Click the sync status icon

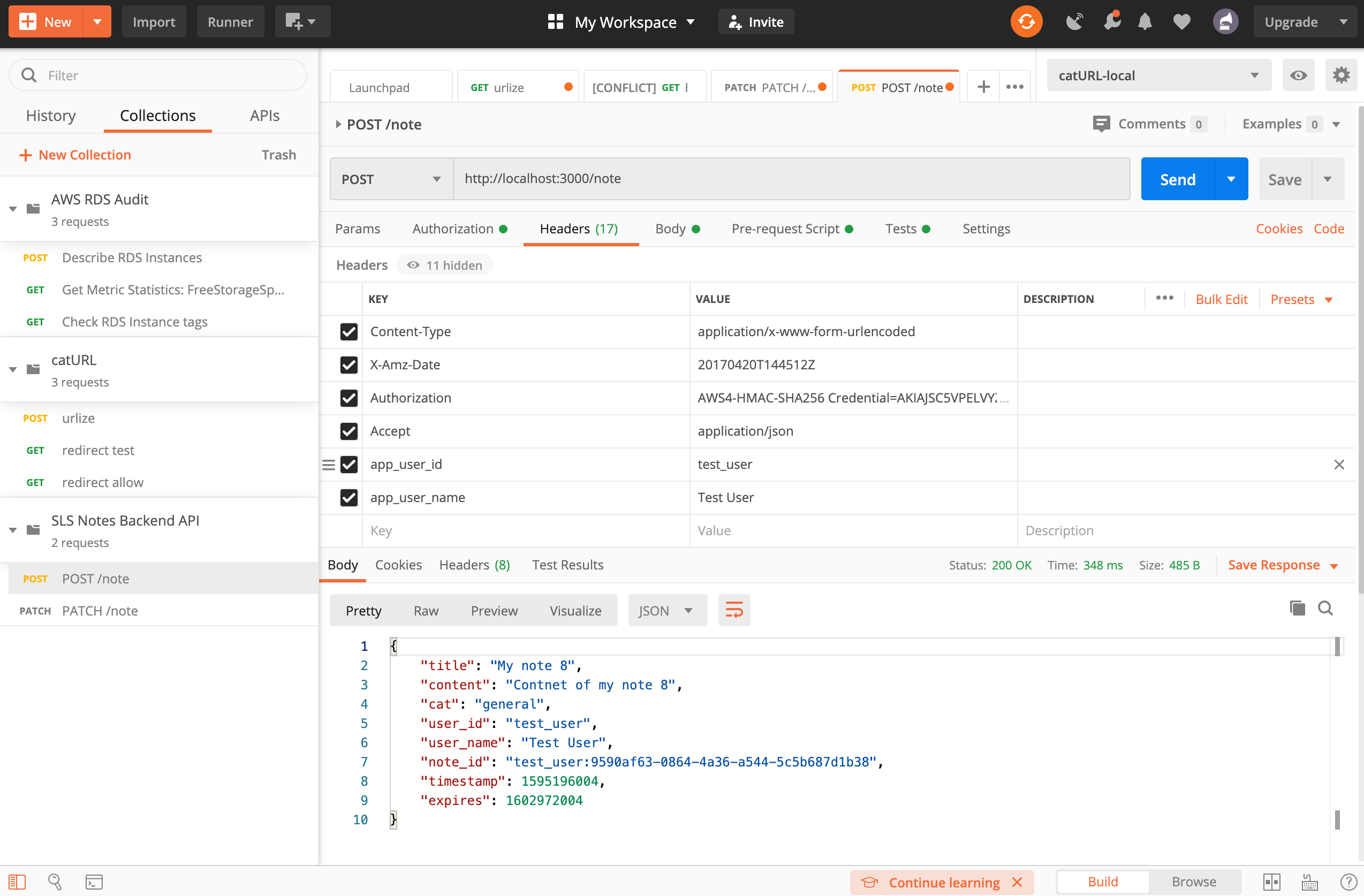(x=1026, y=22)
